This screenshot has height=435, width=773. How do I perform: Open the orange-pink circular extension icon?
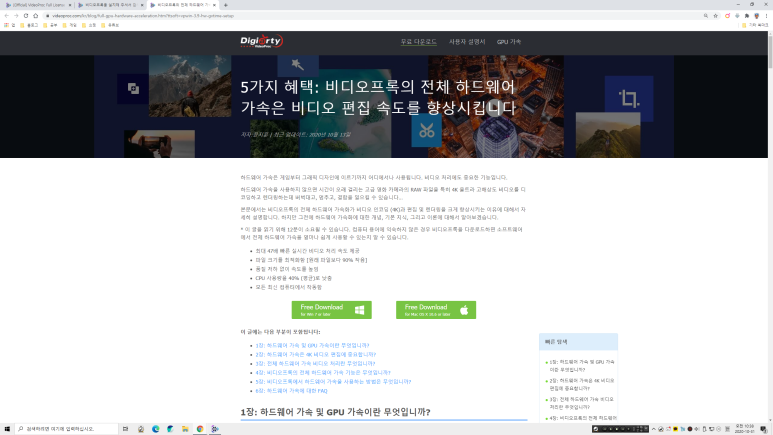pos(727,16)
